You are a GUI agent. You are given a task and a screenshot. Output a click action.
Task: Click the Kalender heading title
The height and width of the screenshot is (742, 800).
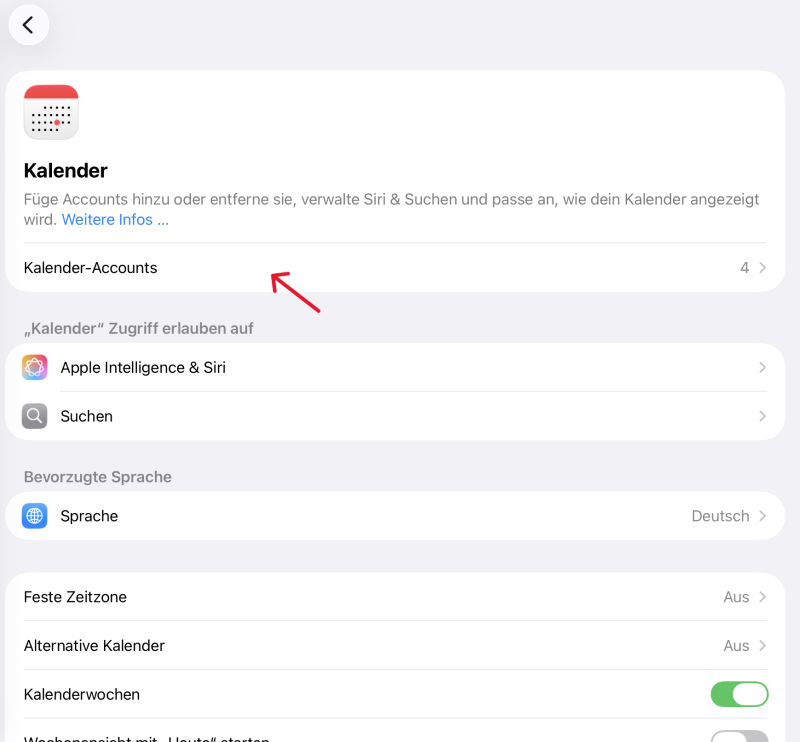(x=66, y=171)
